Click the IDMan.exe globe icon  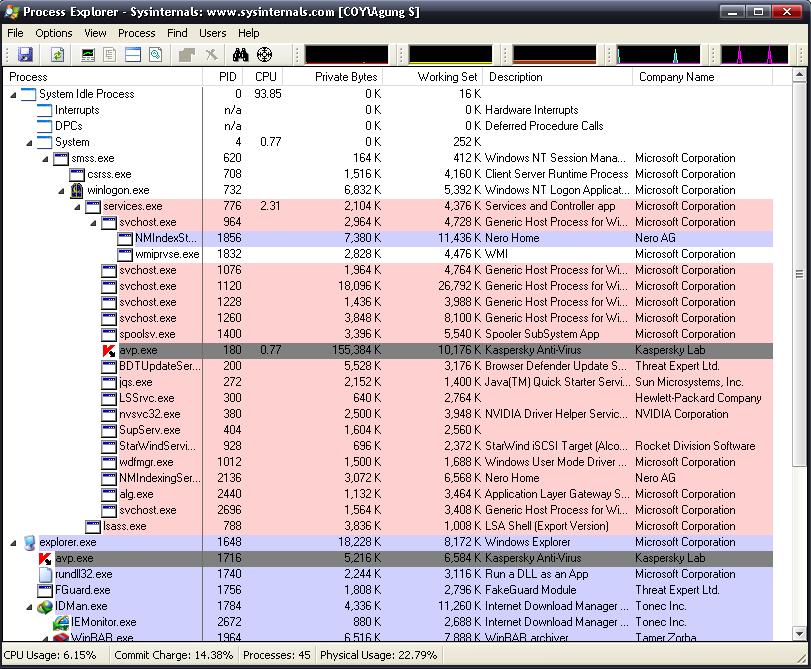tap(45, 606)
